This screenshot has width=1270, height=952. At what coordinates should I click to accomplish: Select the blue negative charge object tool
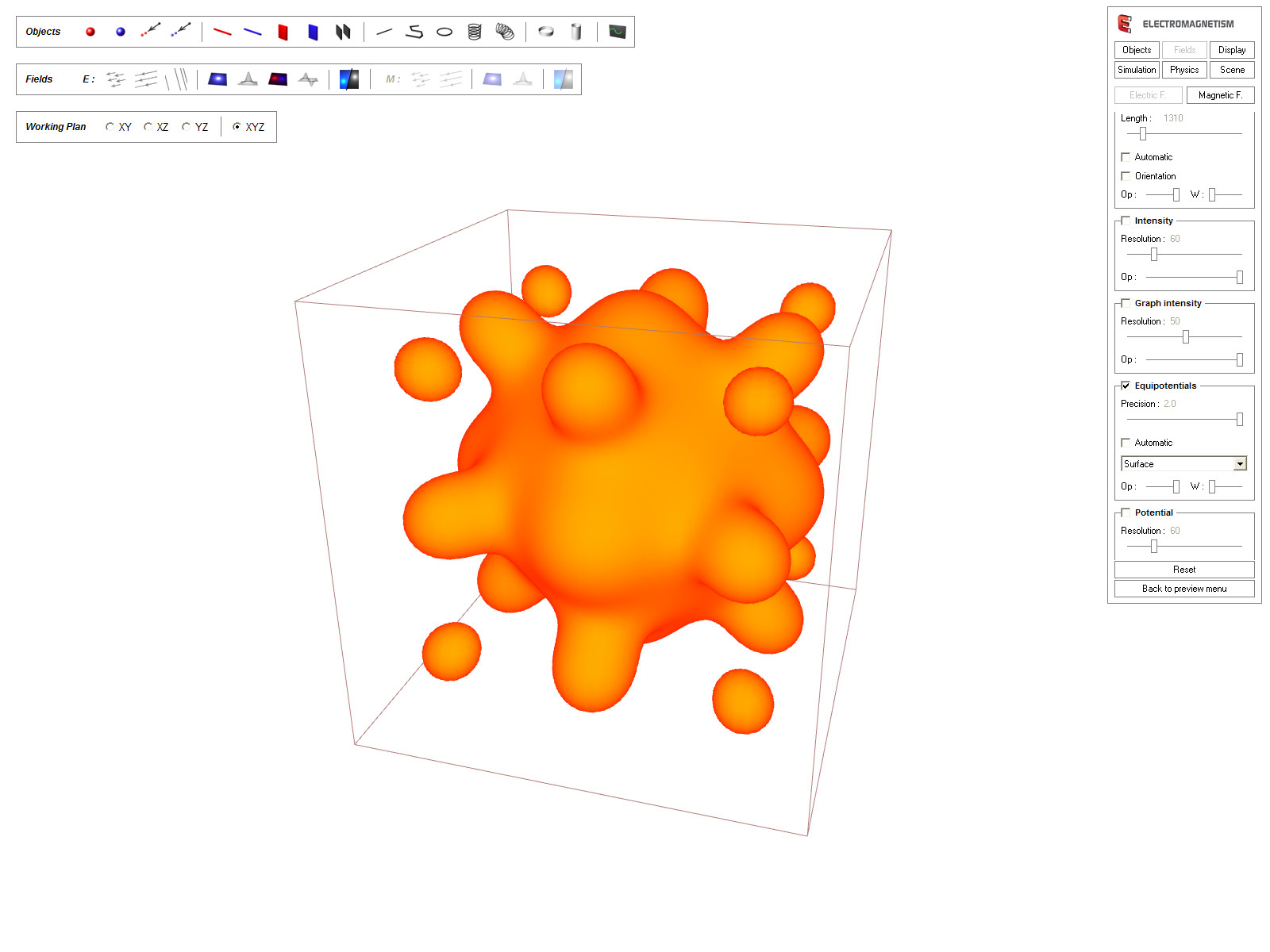(x=121, y=32)
